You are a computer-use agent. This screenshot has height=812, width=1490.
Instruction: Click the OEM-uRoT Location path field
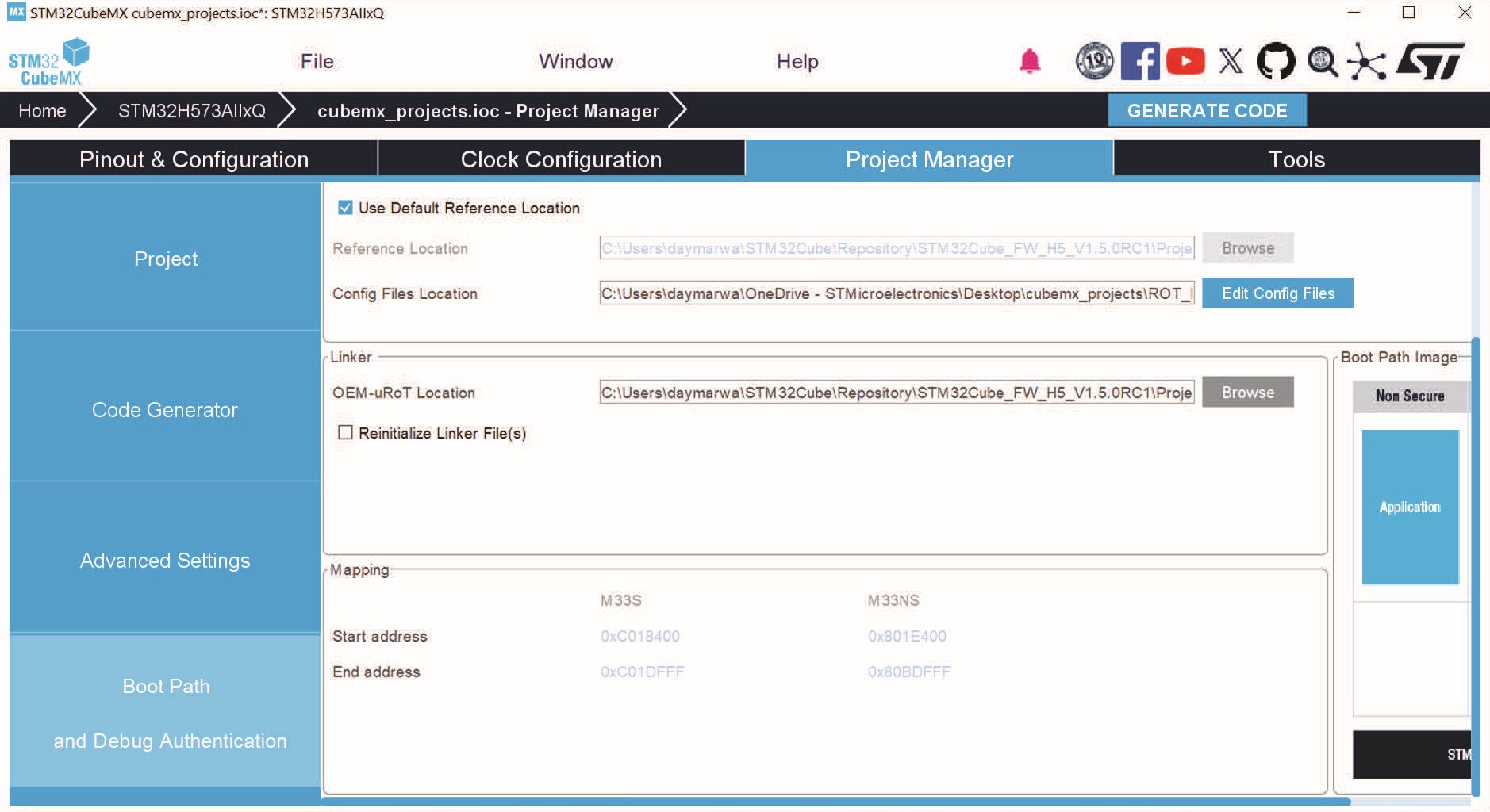(x=897, y=393)
